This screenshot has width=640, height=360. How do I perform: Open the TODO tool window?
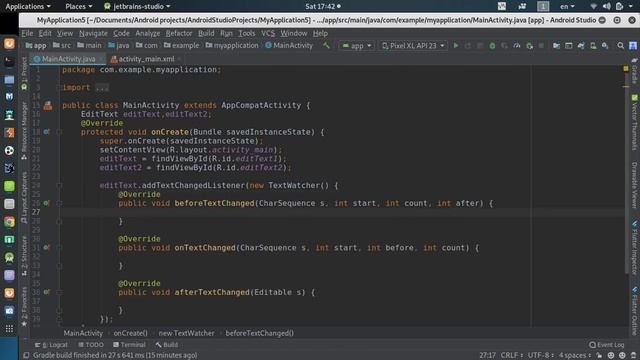click(91, 345)
